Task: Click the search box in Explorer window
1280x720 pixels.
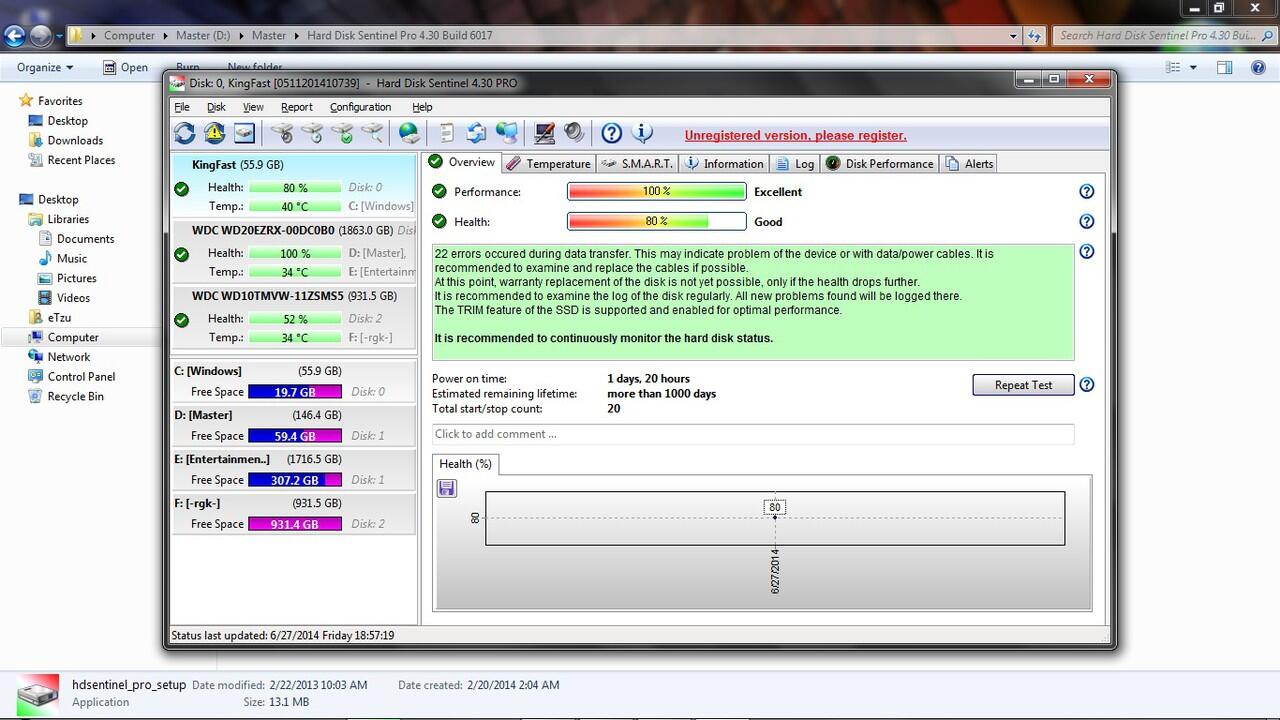Action: click(1162, 36)
